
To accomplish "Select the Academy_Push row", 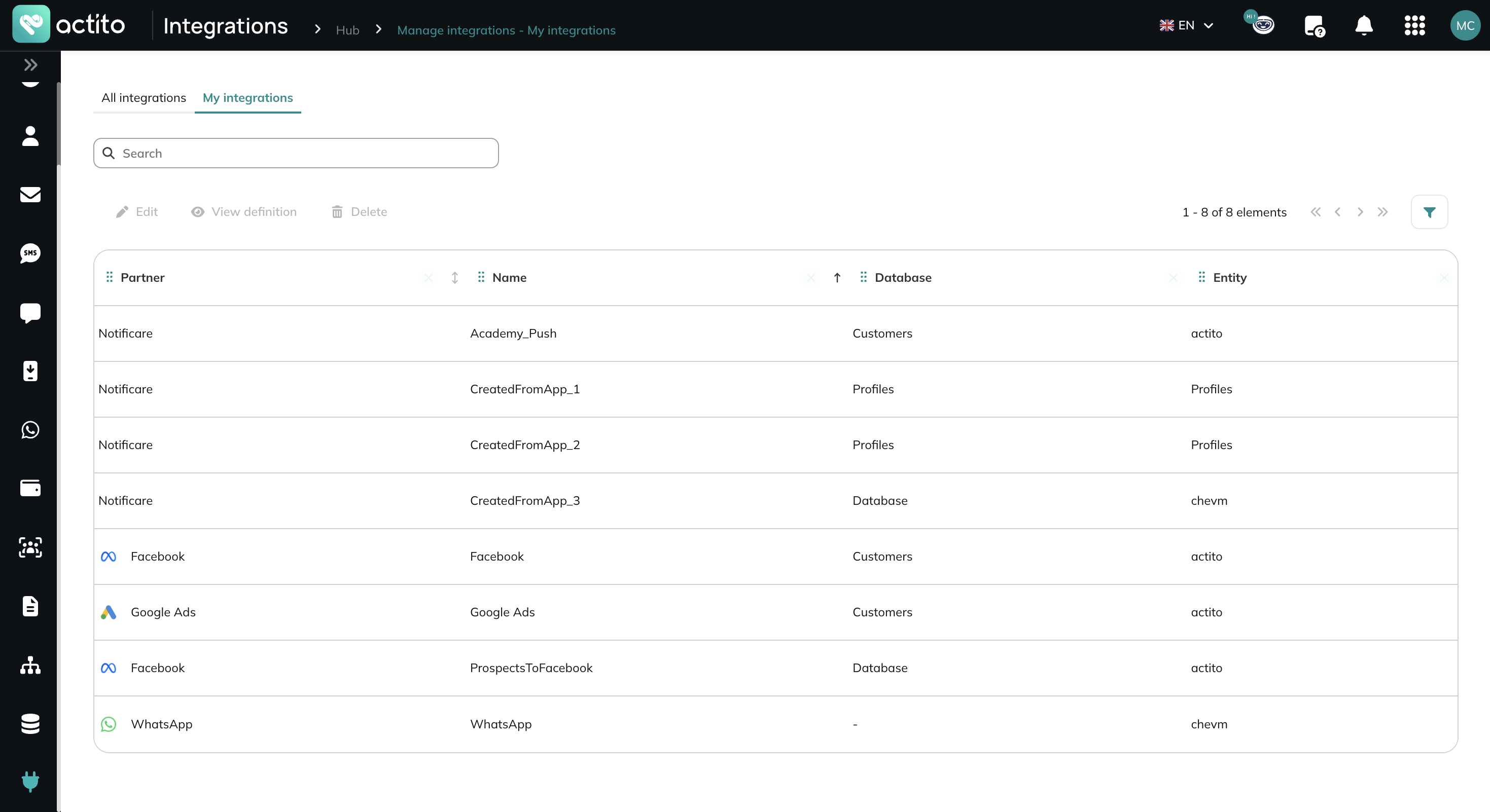I will 775,334.
